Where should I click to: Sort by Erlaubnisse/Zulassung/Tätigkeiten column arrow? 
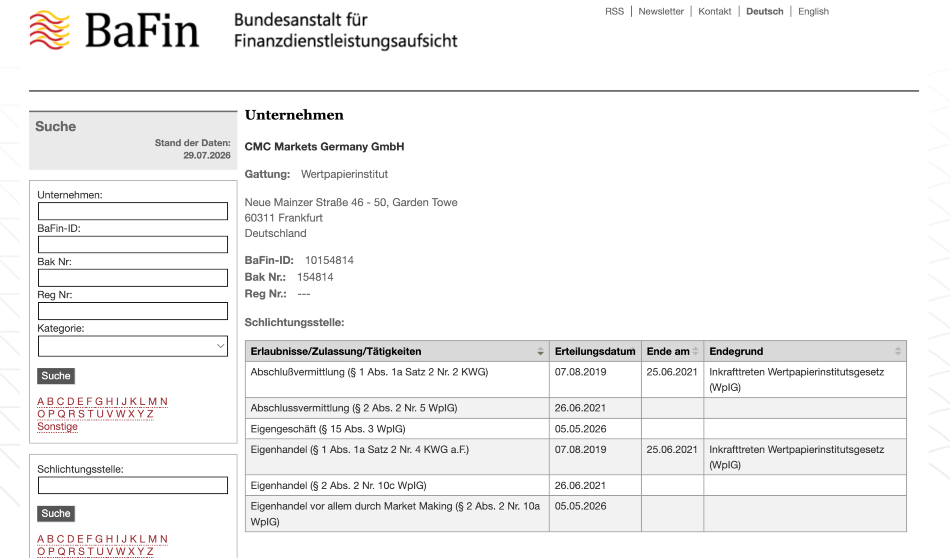coord(540,351)
